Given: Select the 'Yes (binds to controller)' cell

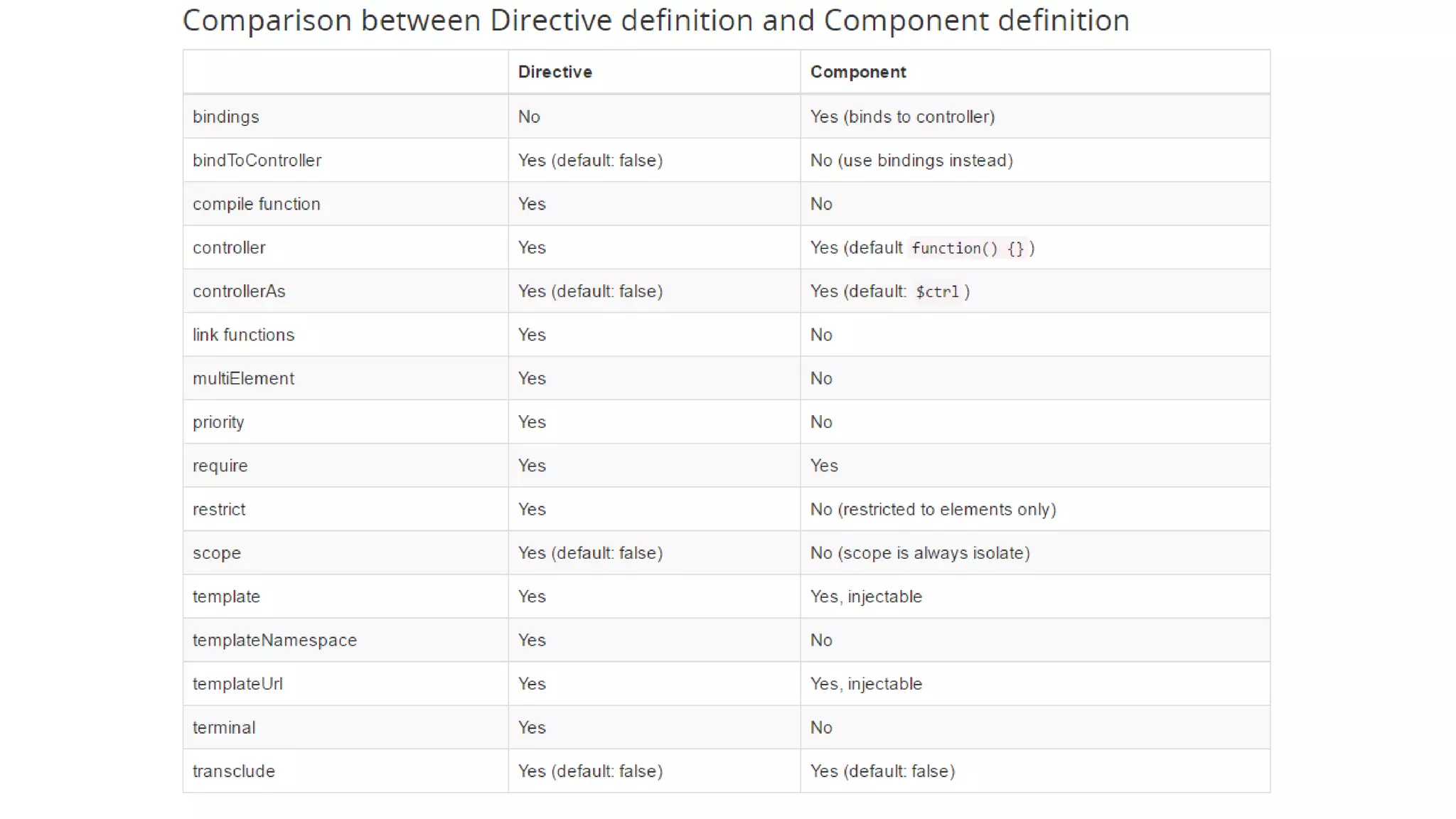Looking at the screenshot, I should coord(902,117).
